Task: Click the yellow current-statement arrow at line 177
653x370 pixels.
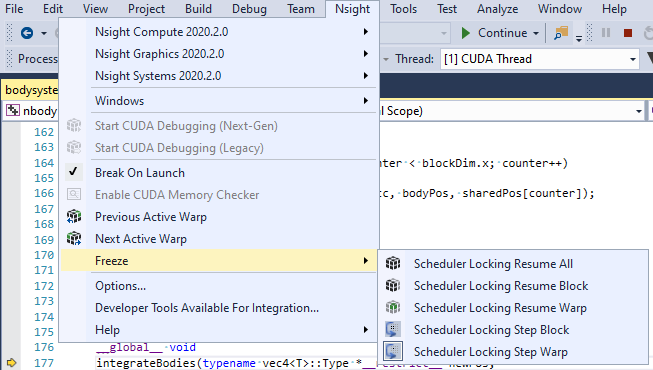Action: [12, 363]
